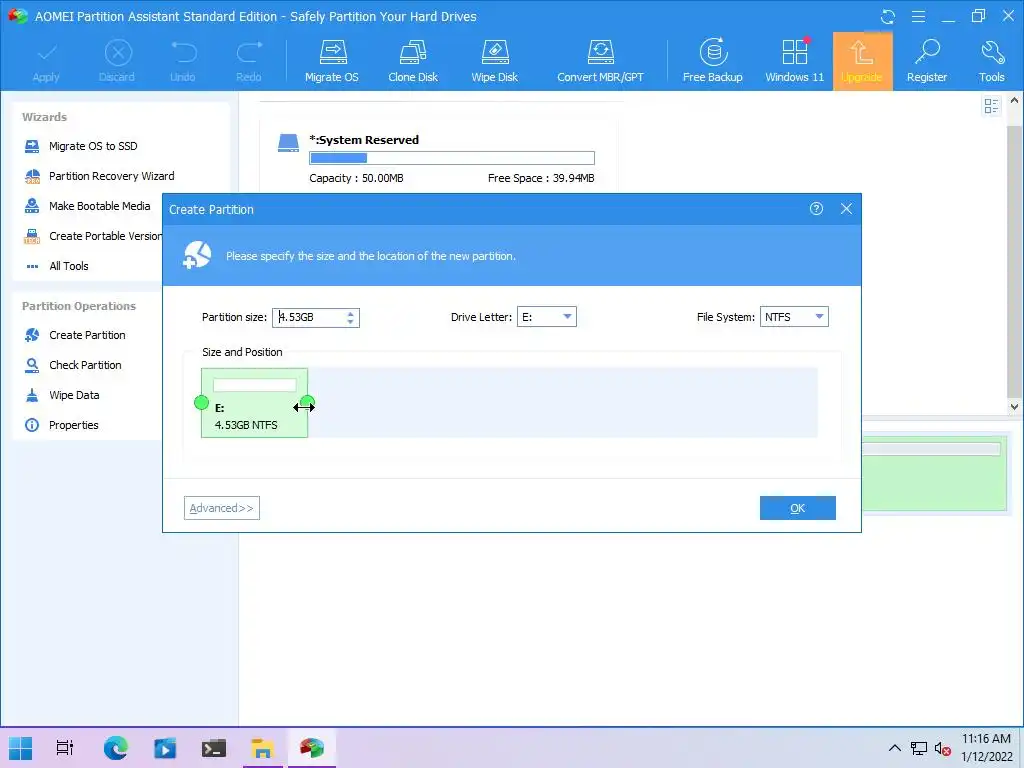Toggle the disk list view icon
1024x768 pixels.
point(991,106)
